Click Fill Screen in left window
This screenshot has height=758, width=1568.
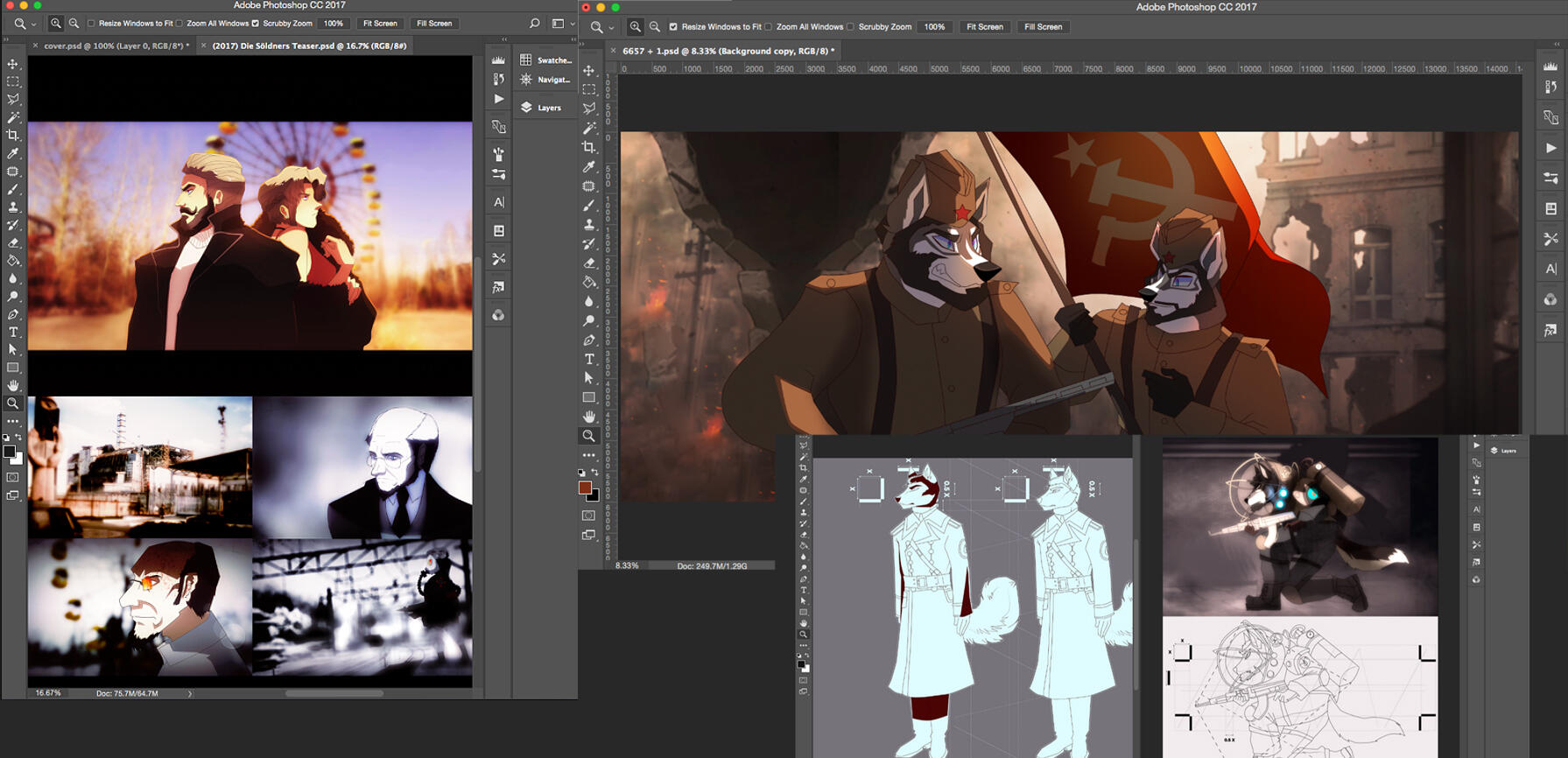point(434,24)
